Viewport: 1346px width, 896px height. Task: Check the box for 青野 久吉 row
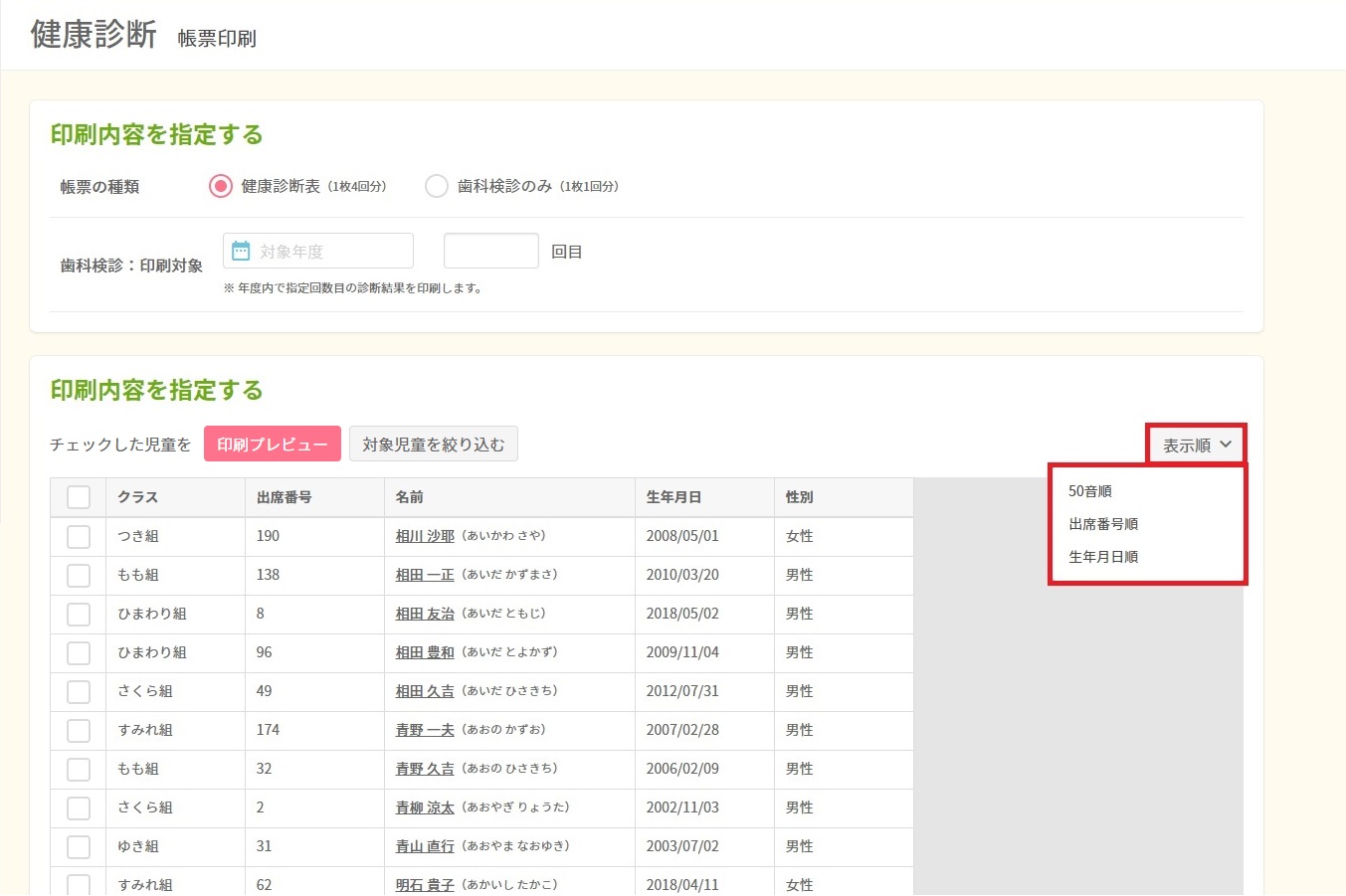79,770
